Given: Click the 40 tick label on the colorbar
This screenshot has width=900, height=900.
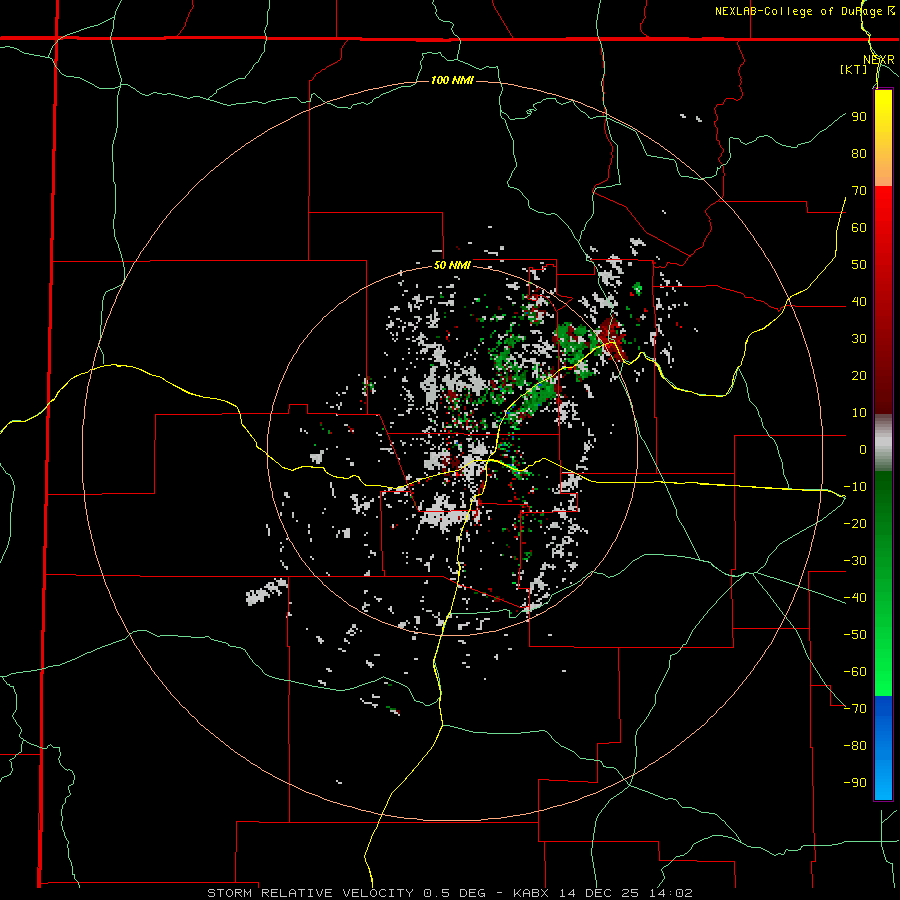Looking at the screenshot, I should [x=859, y=301].
